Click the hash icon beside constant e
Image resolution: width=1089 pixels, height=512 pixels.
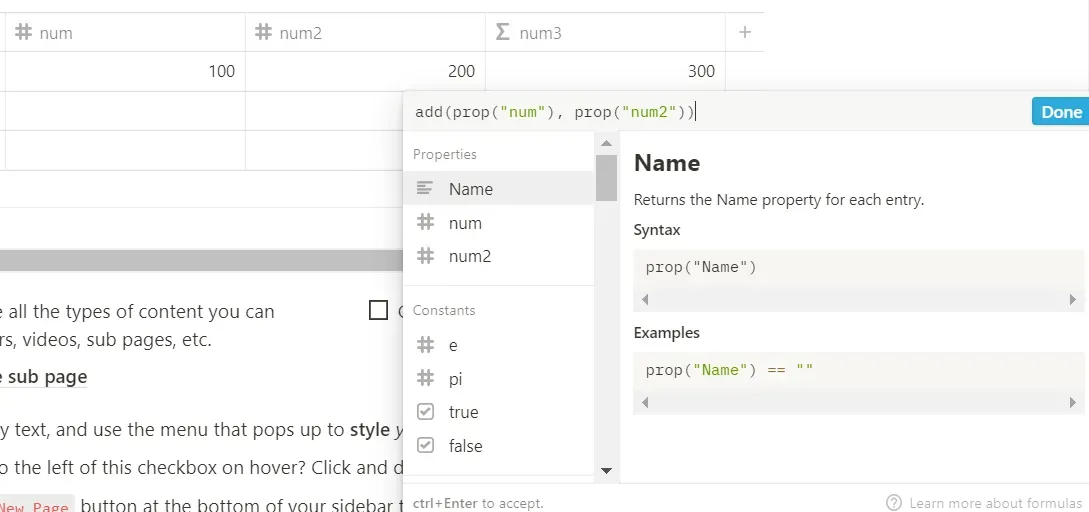click(x=425, y=345)
